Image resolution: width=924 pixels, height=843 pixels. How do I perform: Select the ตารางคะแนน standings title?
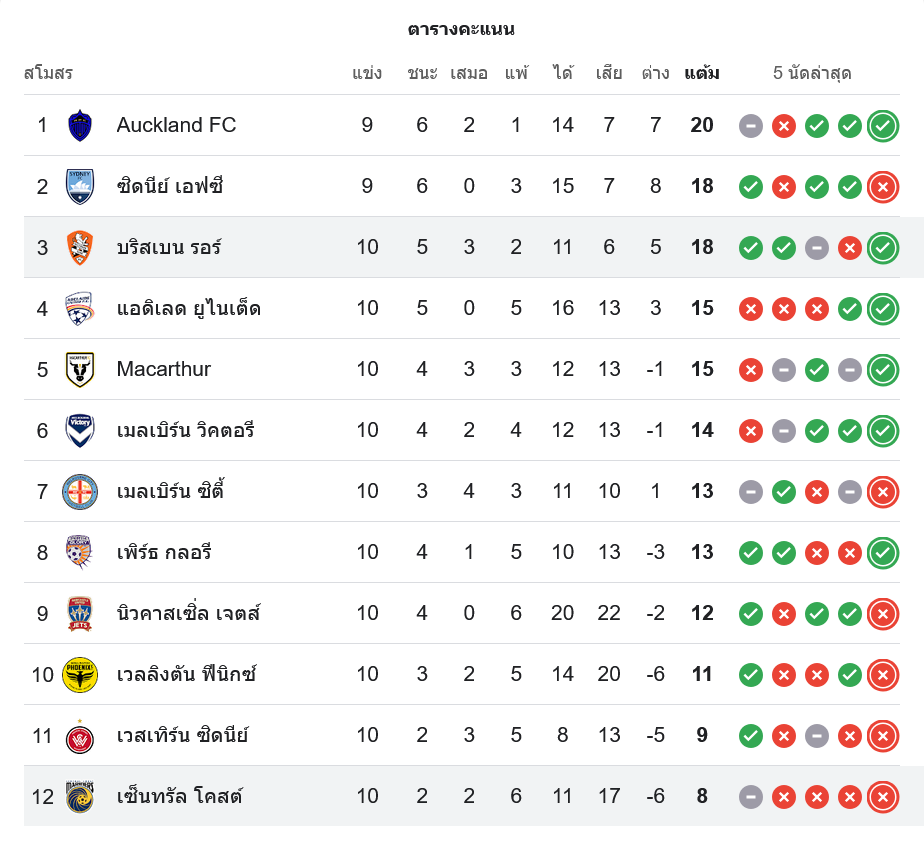tap(461, 29)
